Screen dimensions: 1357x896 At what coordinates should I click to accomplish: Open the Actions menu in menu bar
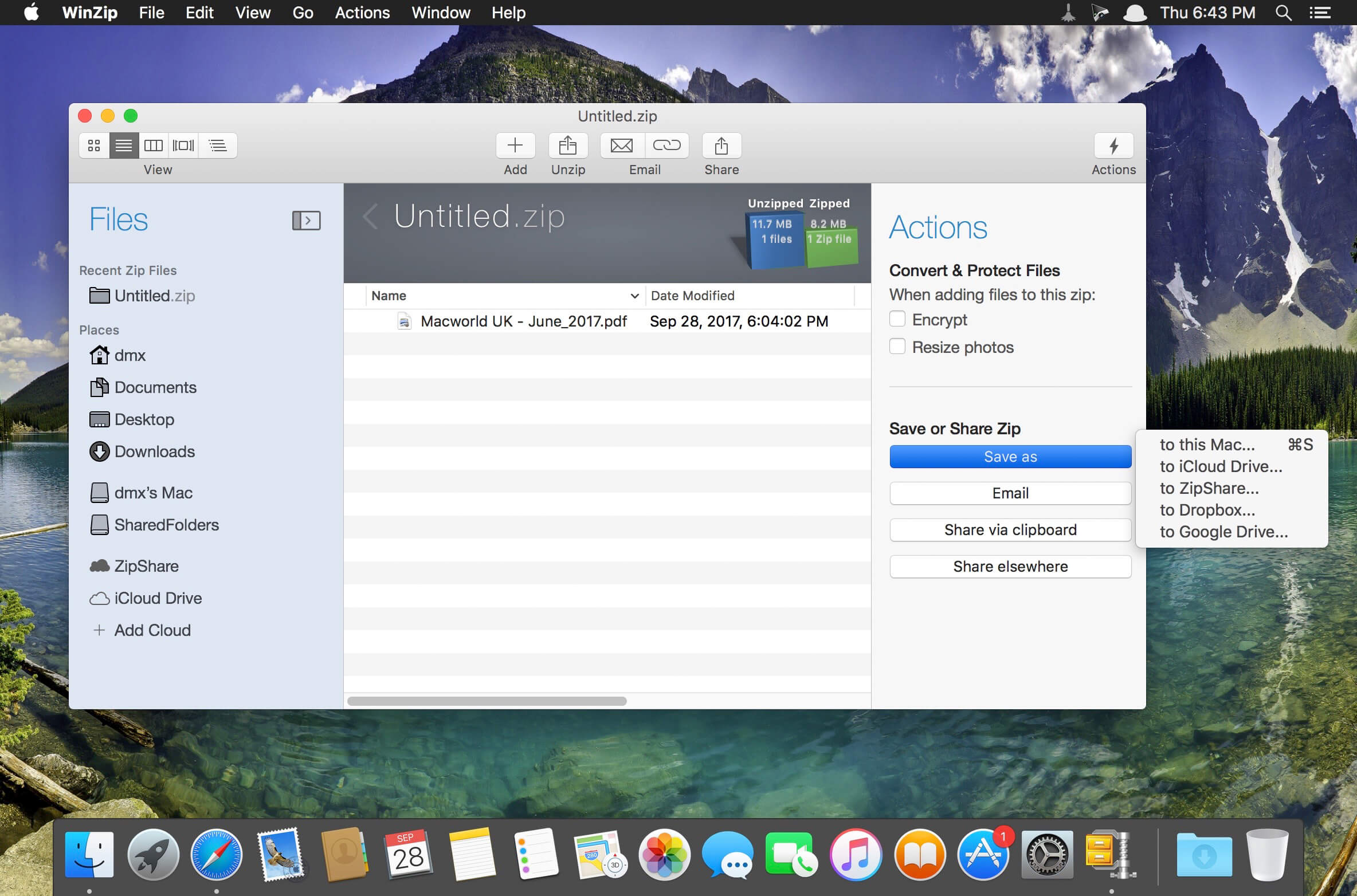(x=361, y=13)
